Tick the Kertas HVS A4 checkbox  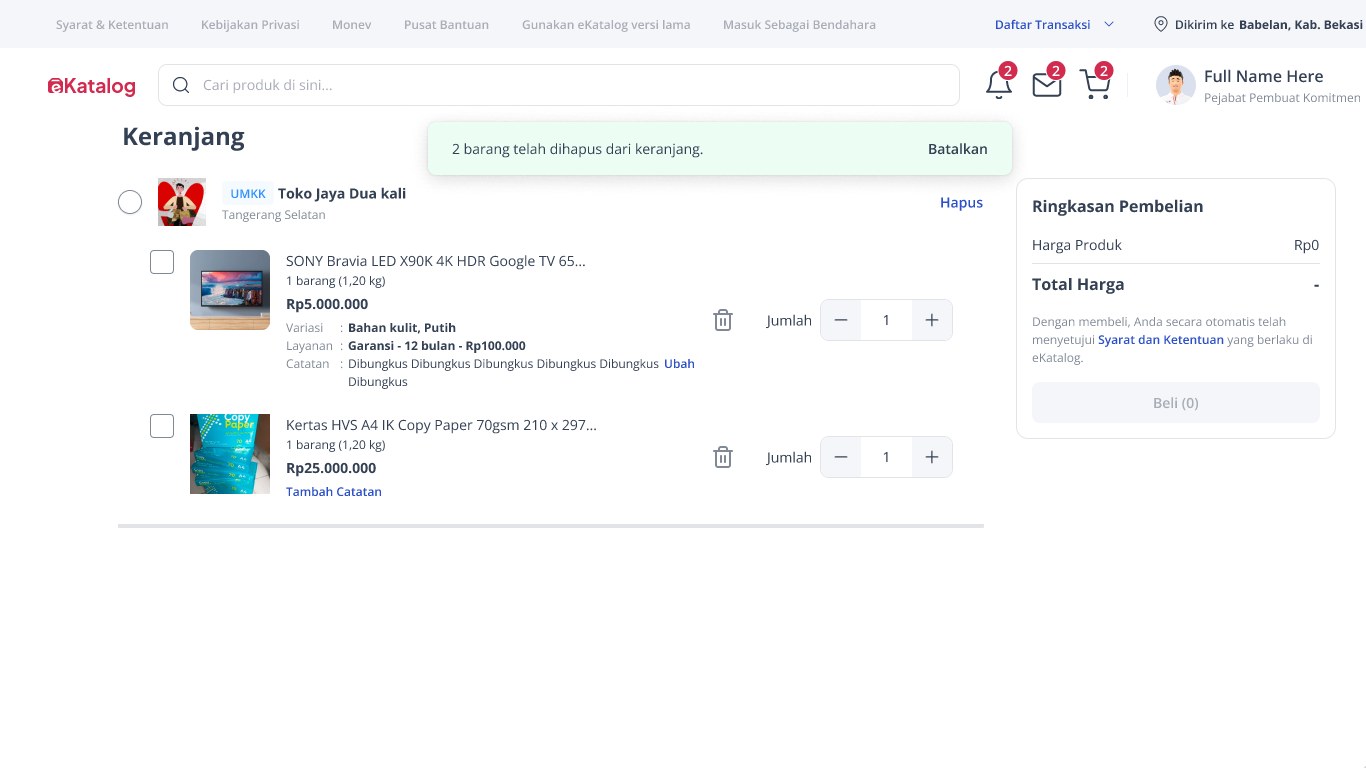click(x=162, y=426)
